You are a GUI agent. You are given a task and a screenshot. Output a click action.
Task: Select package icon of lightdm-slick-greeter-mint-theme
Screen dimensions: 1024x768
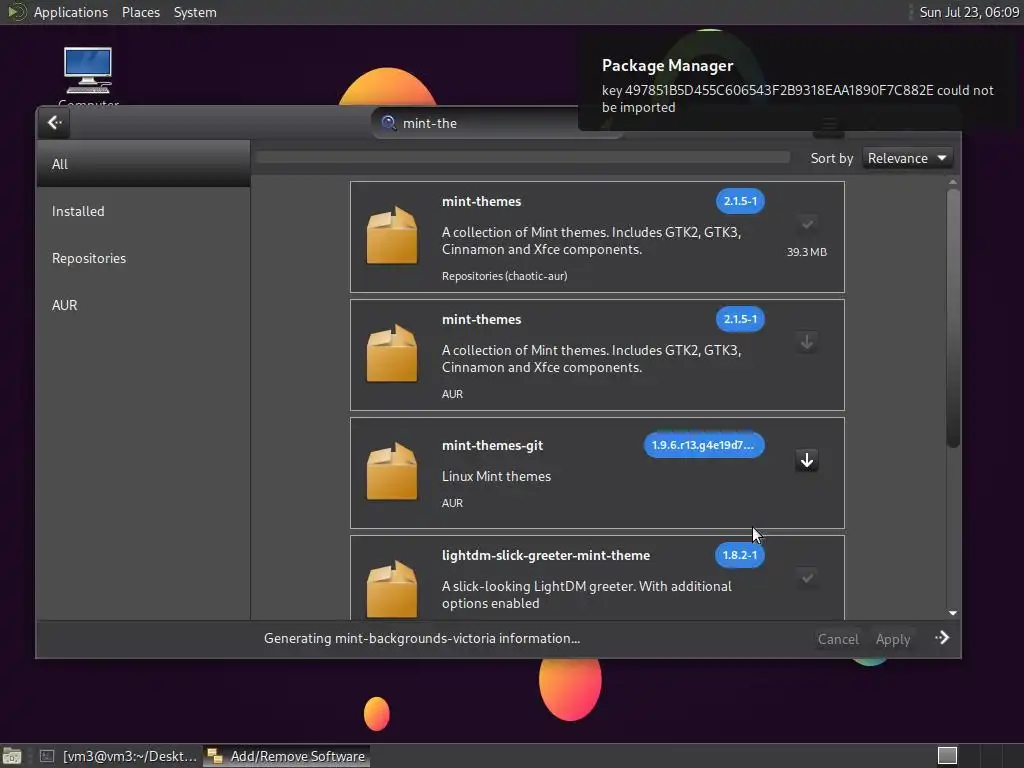(392, 589)
